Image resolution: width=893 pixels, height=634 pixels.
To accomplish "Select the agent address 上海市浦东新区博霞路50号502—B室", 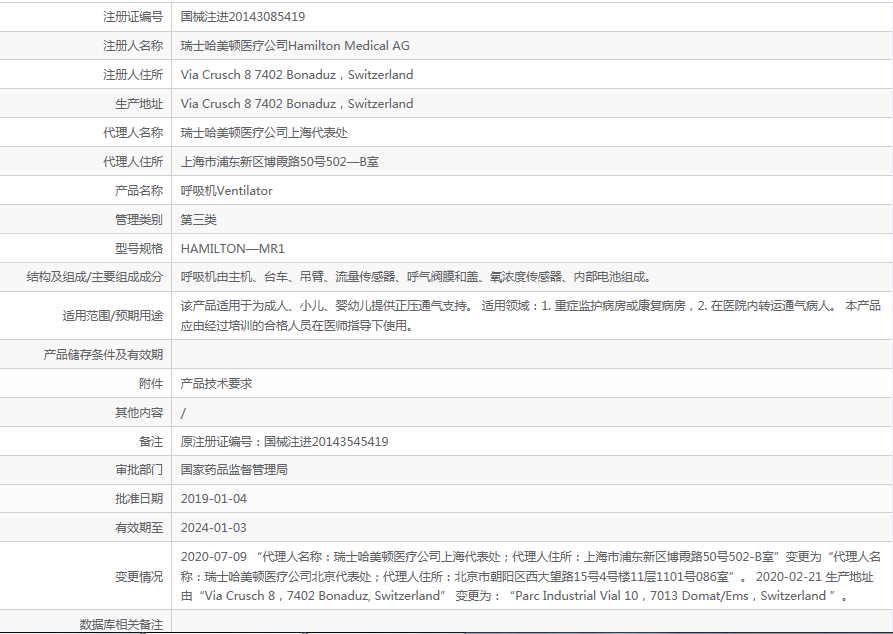I will (280, 162).
